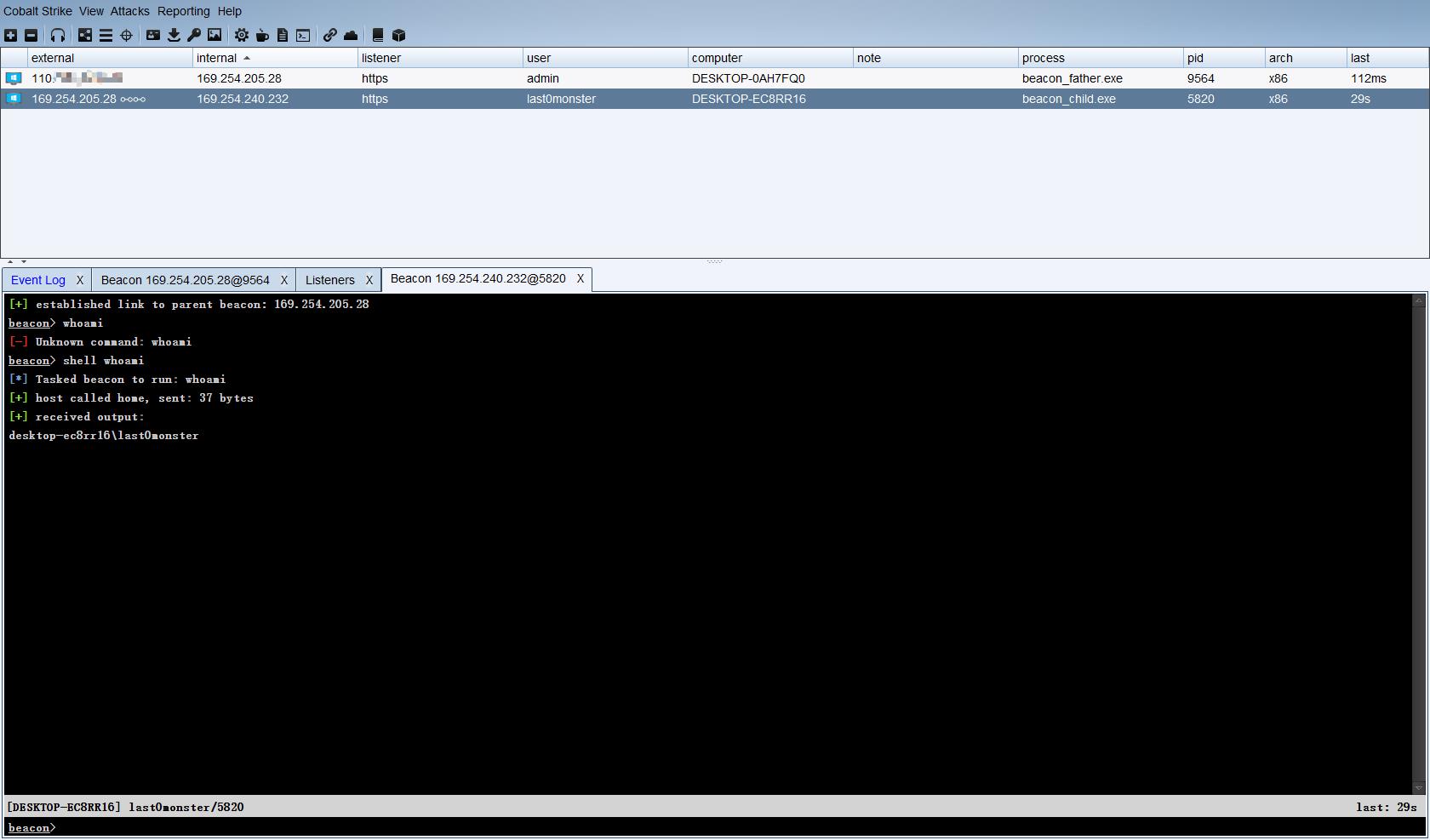Image resolution: width=1430 pixels, height=840 pixels.
Task: Switch to Beacon 169.254.205.28@9564 tab
Action: 185,280
